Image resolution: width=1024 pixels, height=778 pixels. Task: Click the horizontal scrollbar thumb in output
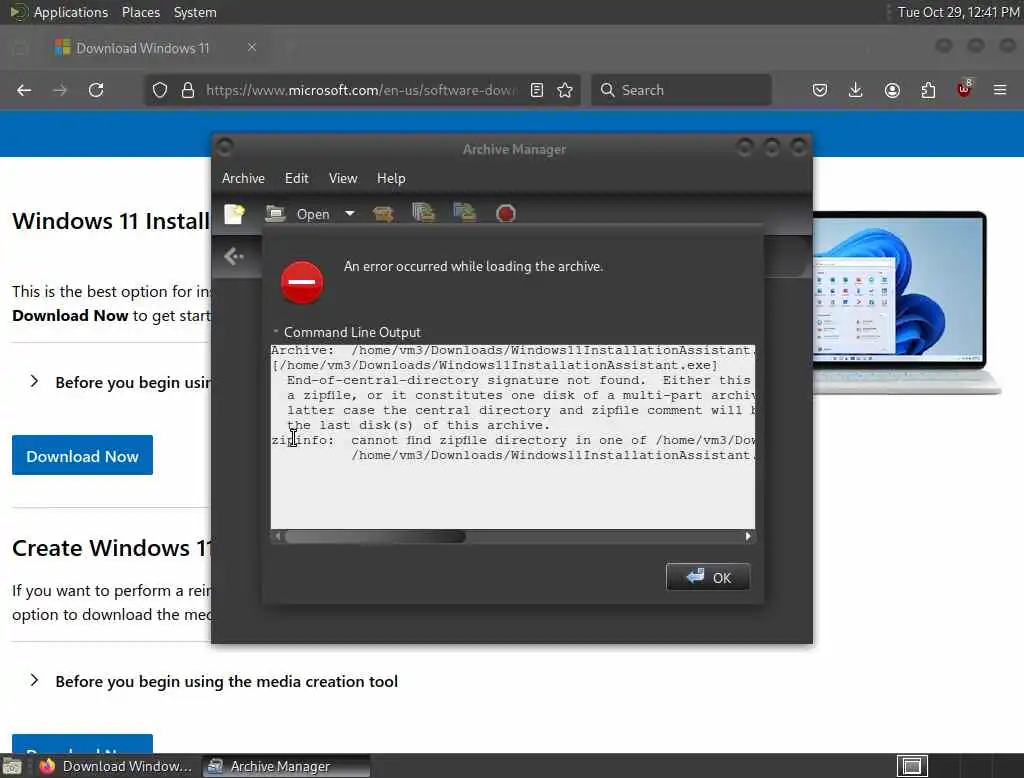click(375, 536)
